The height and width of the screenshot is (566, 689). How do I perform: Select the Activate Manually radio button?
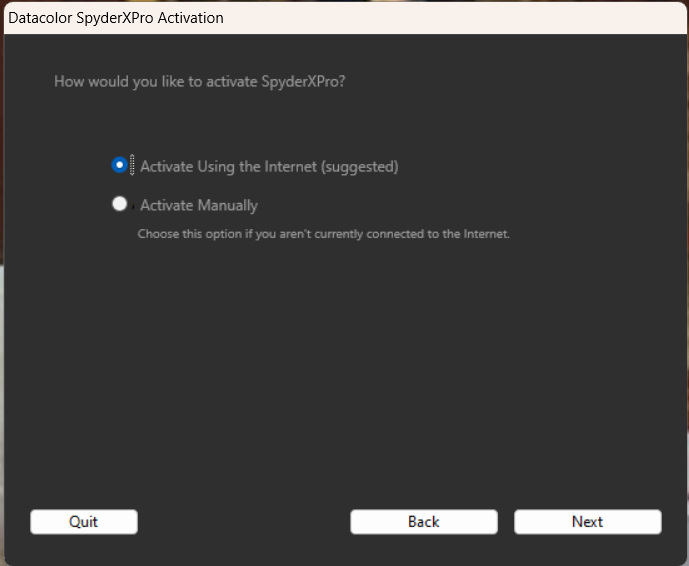(x=120, y=203)
